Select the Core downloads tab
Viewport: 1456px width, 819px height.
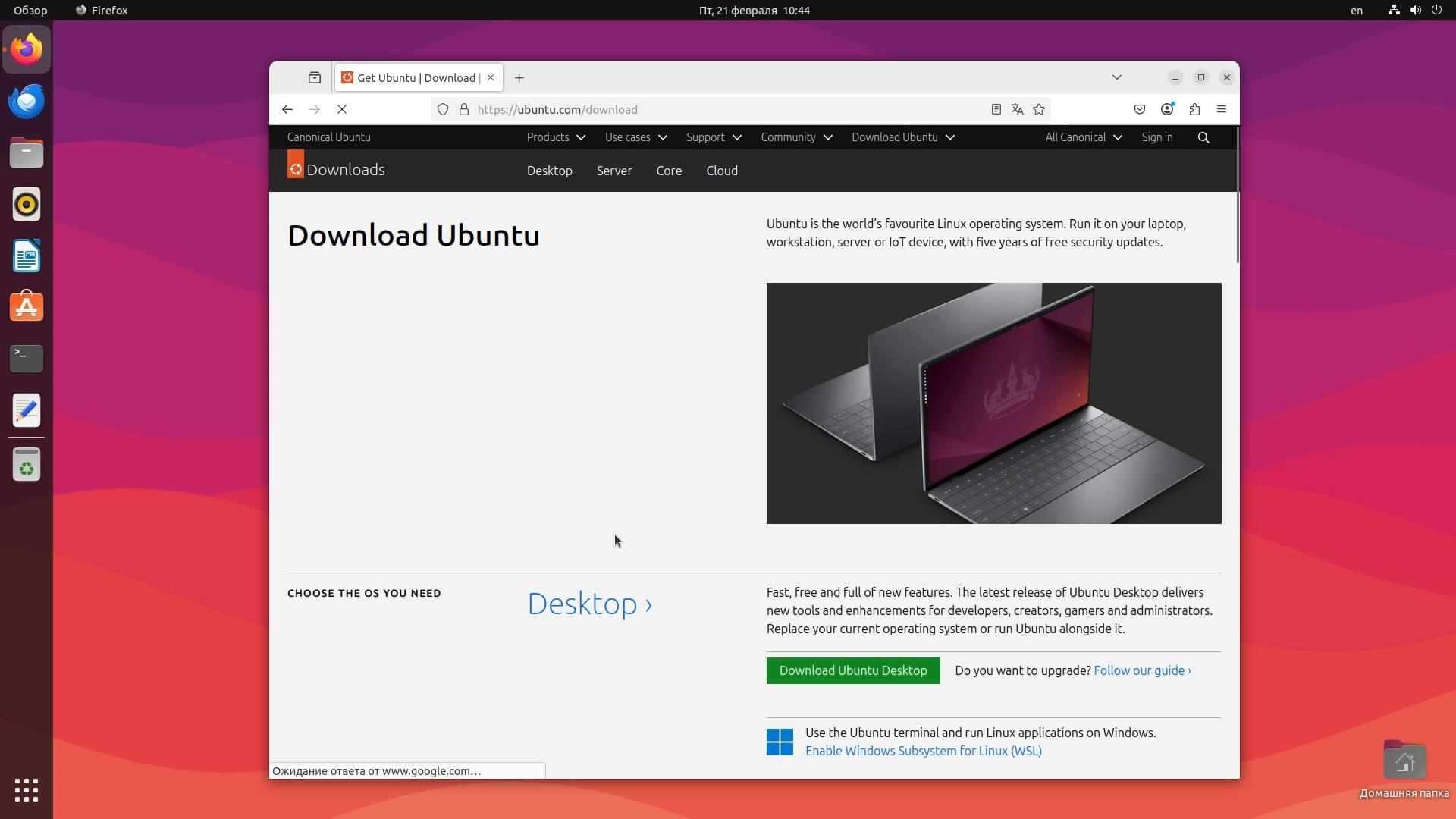tap(669, 171)
